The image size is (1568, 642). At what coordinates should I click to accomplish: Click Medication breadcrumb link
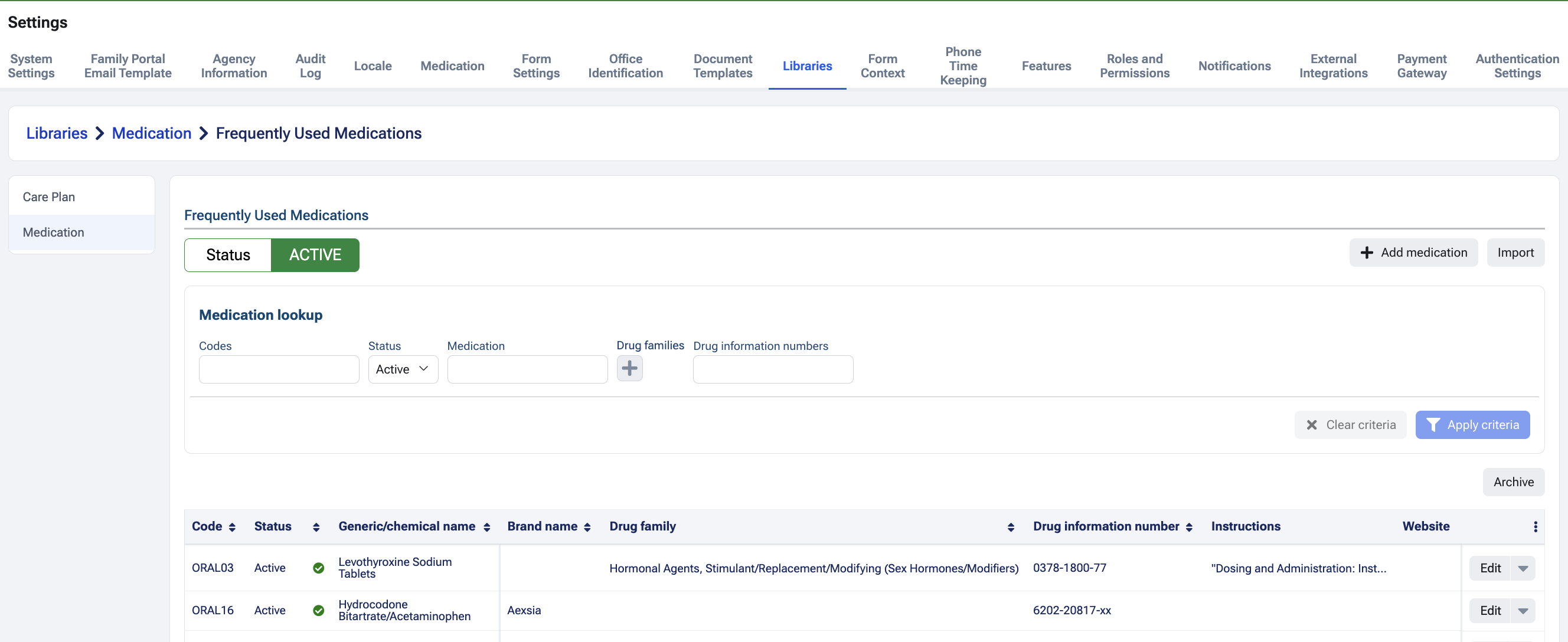click(152, 133)
